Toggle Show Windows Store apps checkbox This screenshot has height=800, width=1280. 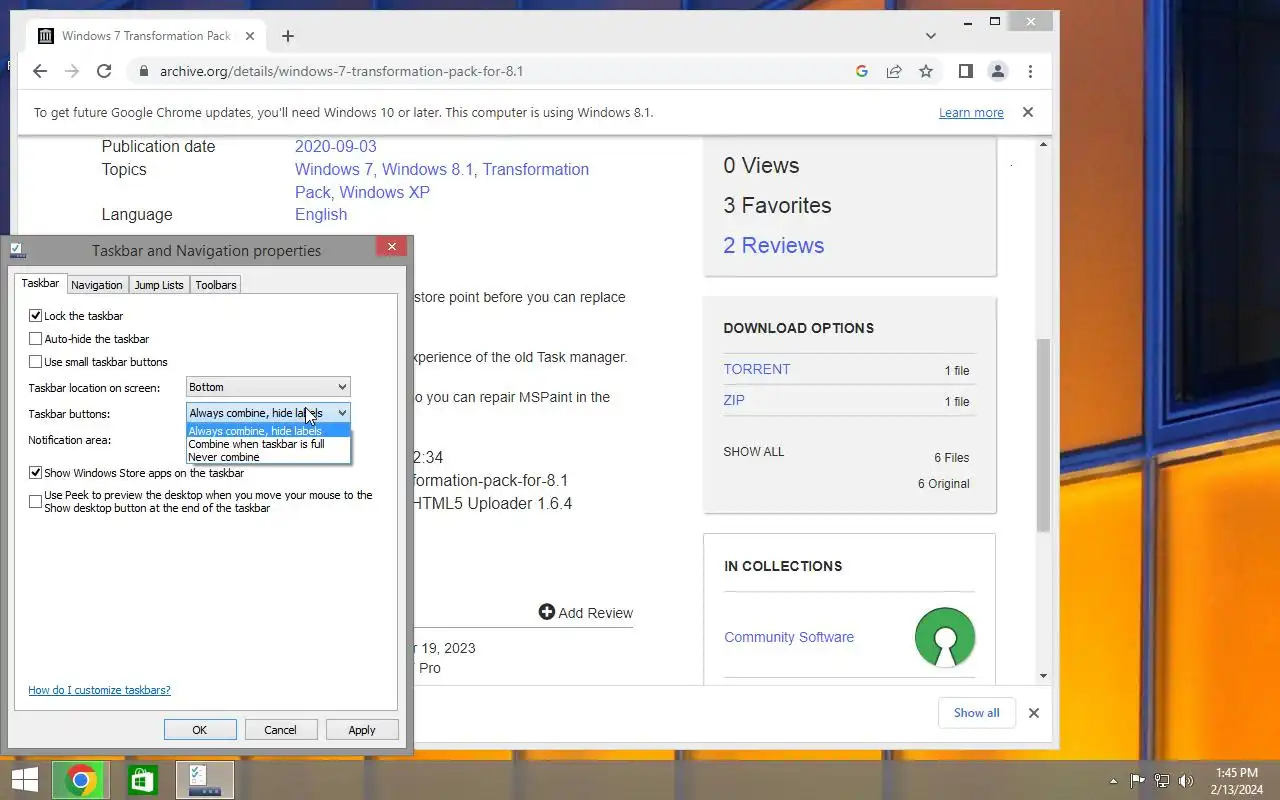pyautogui.click(x=36, y=472)
